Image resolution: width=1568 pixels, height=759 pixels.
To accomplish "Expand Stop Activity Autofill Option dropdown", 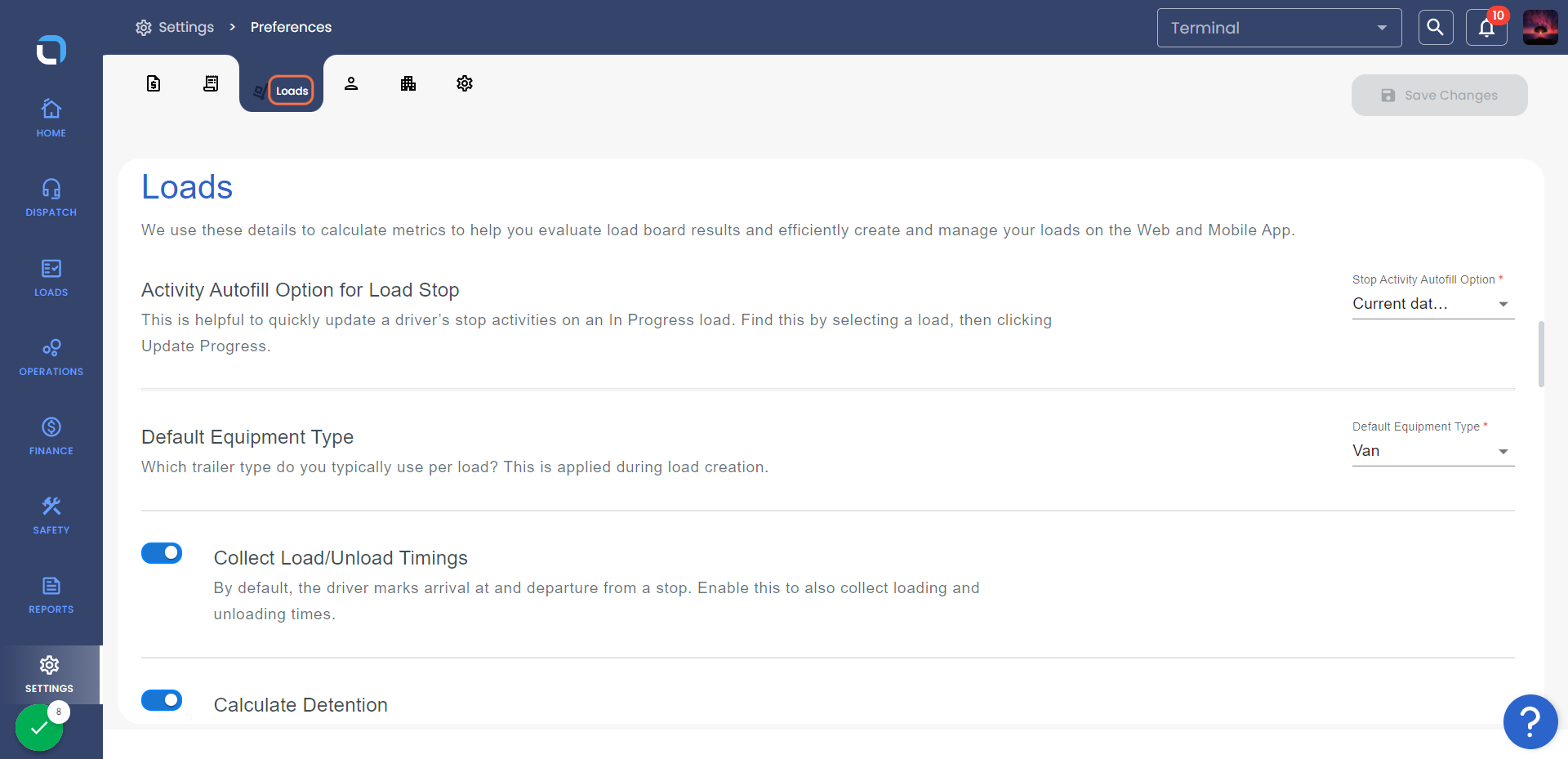I will point(1433,304).
